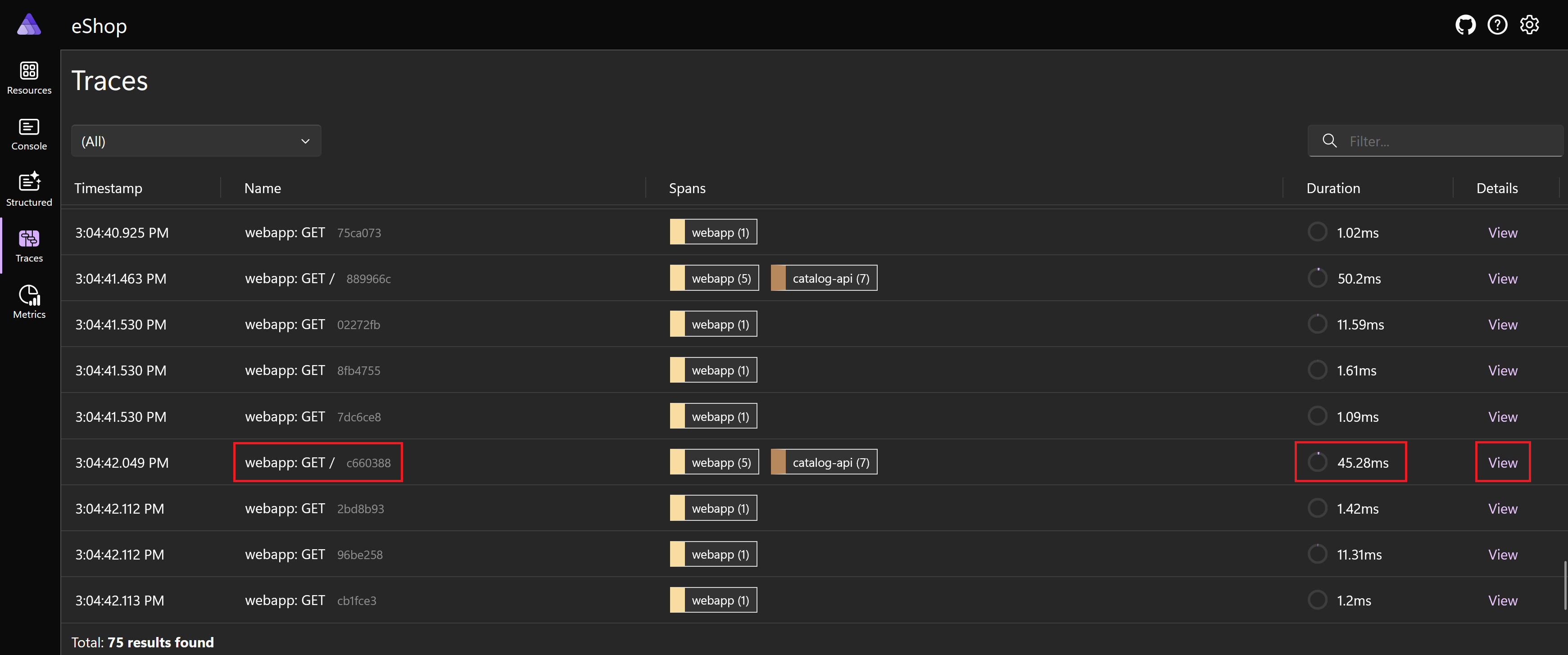The width and height of the screenshot is (1568, 655).
Task: View details for trace 7dc6ce8
Action: 1502,416
